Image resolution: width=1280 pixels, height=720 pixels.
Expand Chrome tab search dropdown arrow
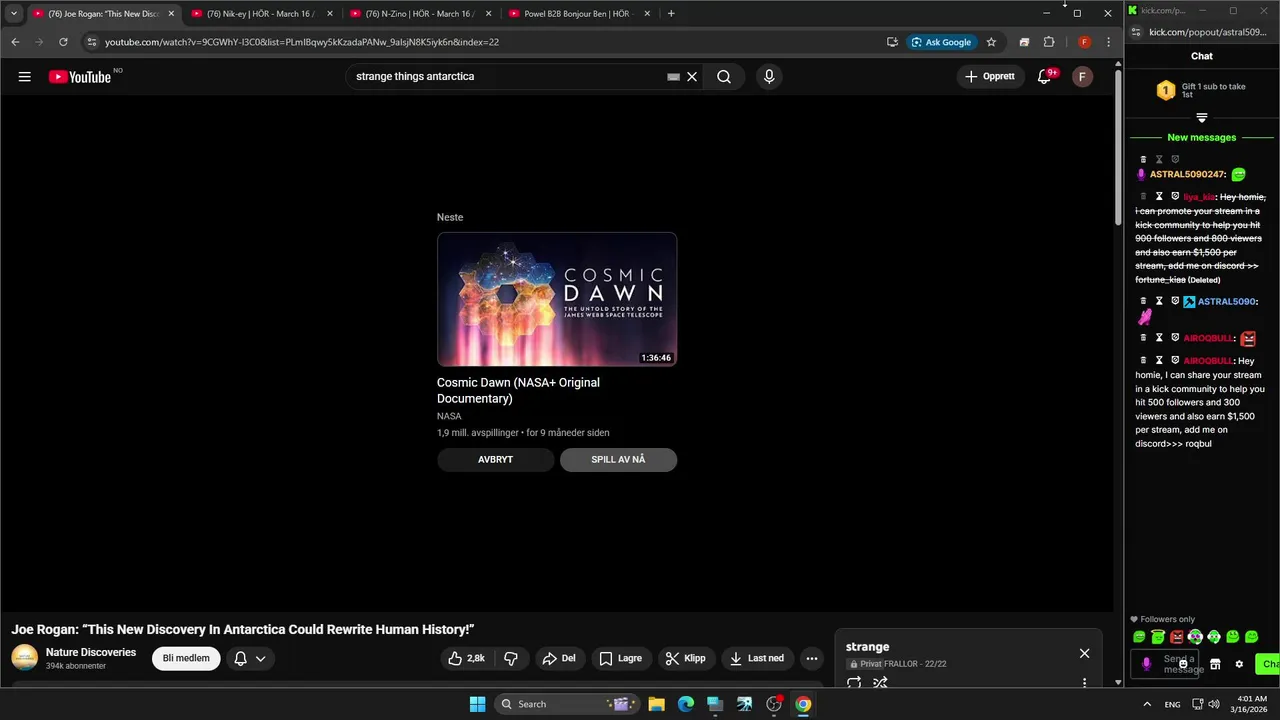pos(14,14)
